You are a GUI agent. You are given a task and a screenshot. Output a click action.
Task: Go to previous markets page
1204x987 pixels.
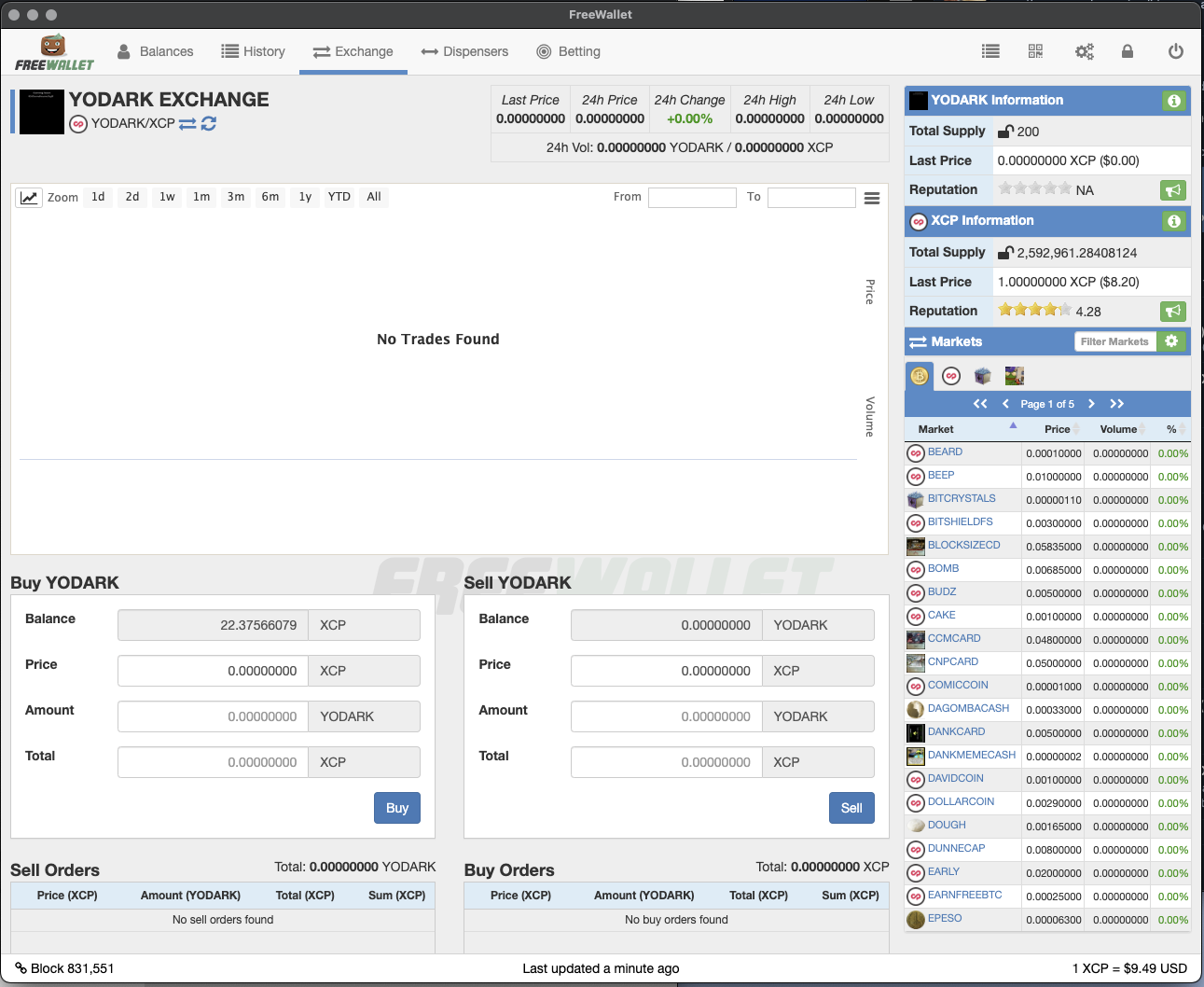[1005, 404]
